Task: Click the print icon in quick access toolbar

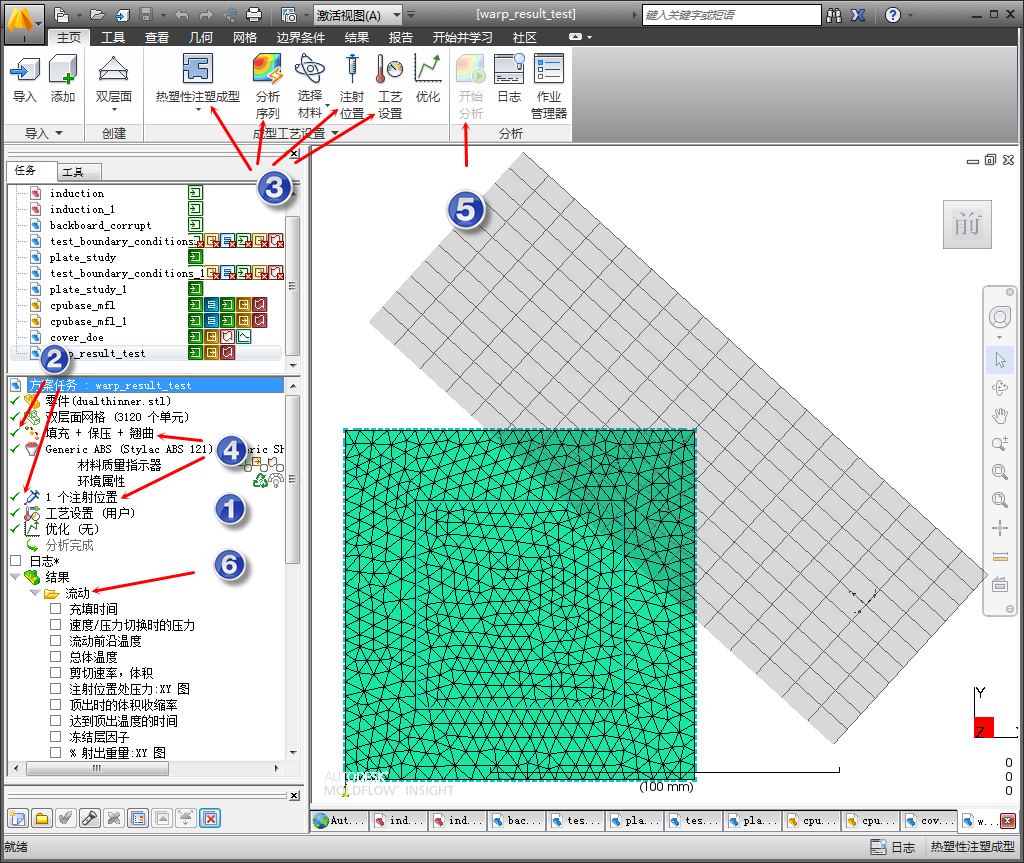Action: 254,14
